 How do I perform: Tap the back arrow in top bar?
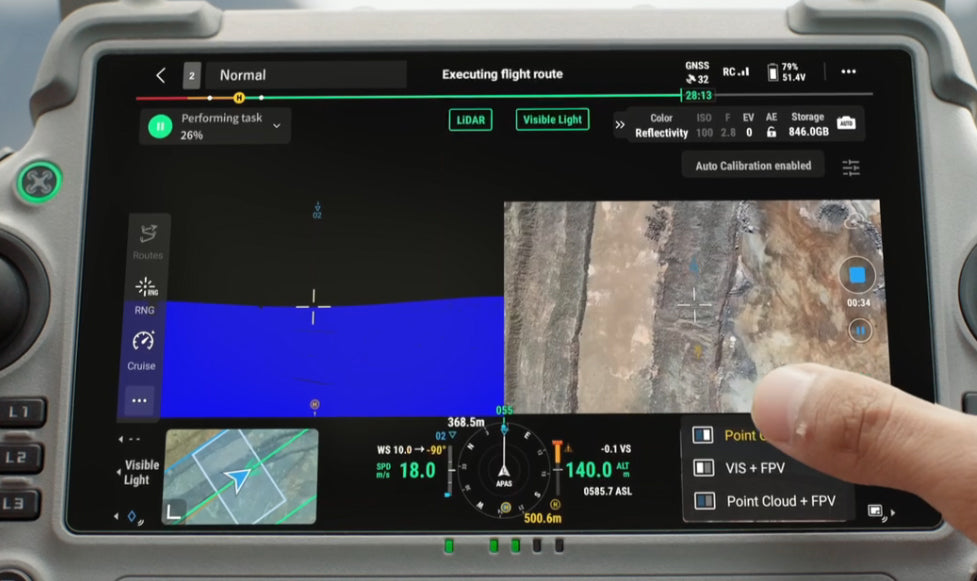tap(160, 75)
